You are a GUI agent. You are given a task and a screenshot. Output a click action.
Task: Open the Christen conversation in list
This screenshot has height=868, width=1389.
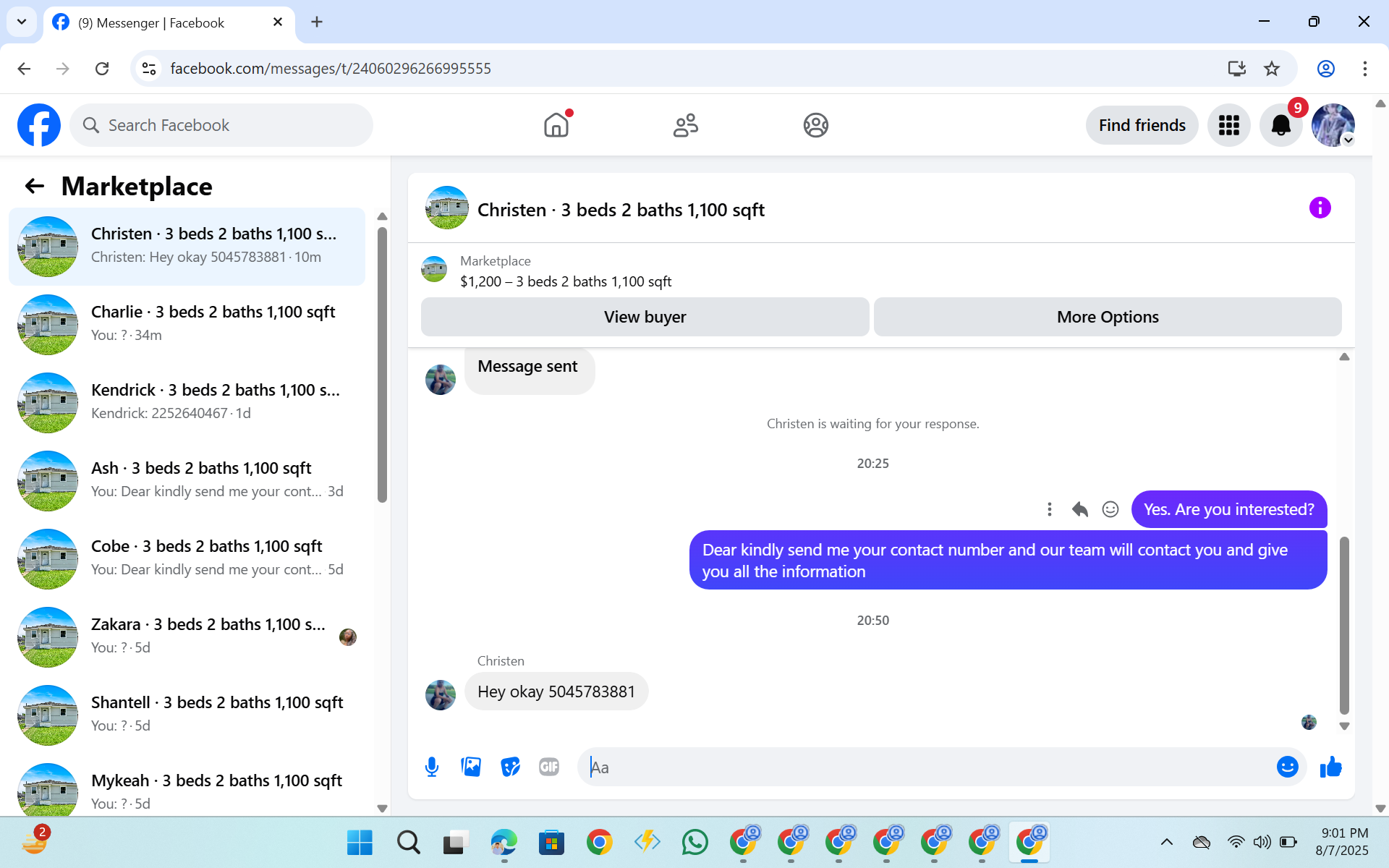tap(187, 247)
